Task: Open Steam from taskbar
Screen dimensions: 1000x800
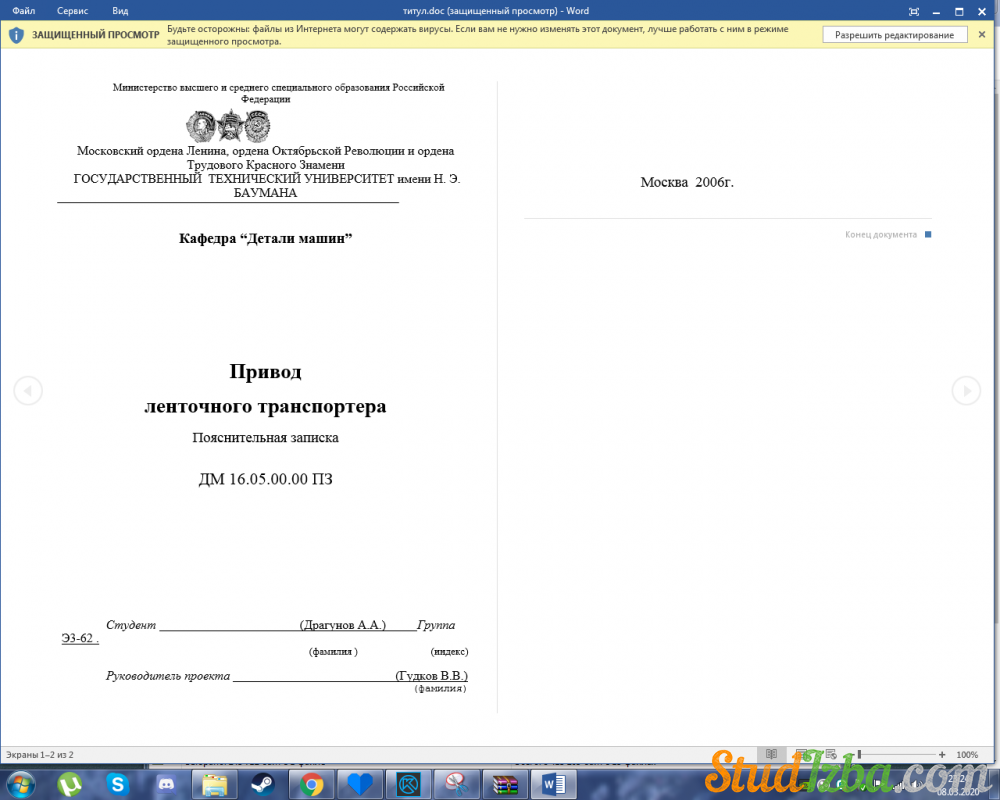Action: (x=262, y=784)
